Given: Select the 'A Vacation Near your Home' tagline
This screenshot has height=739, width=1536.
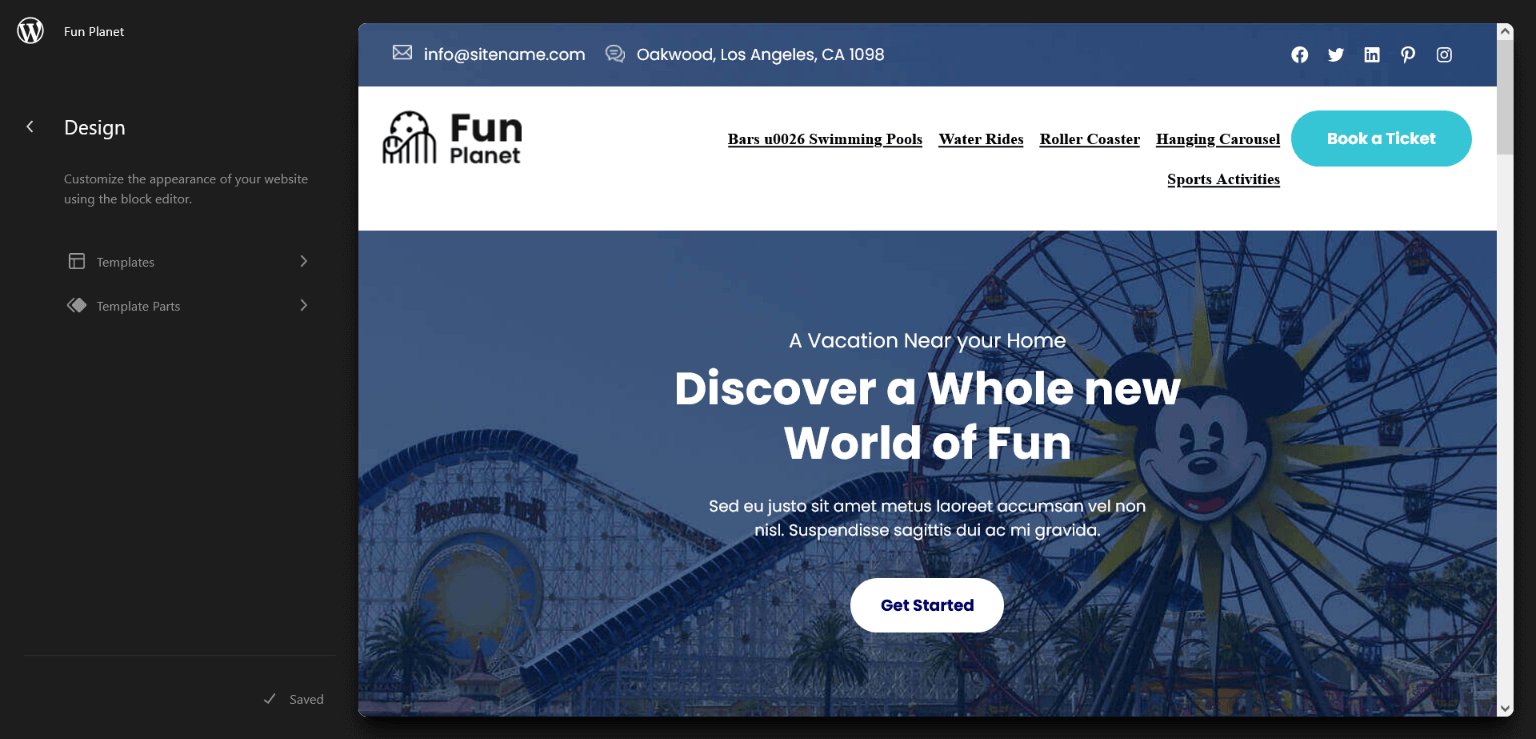Looking at the screenshot, I should pyautogui.click(x=927, y=340).
